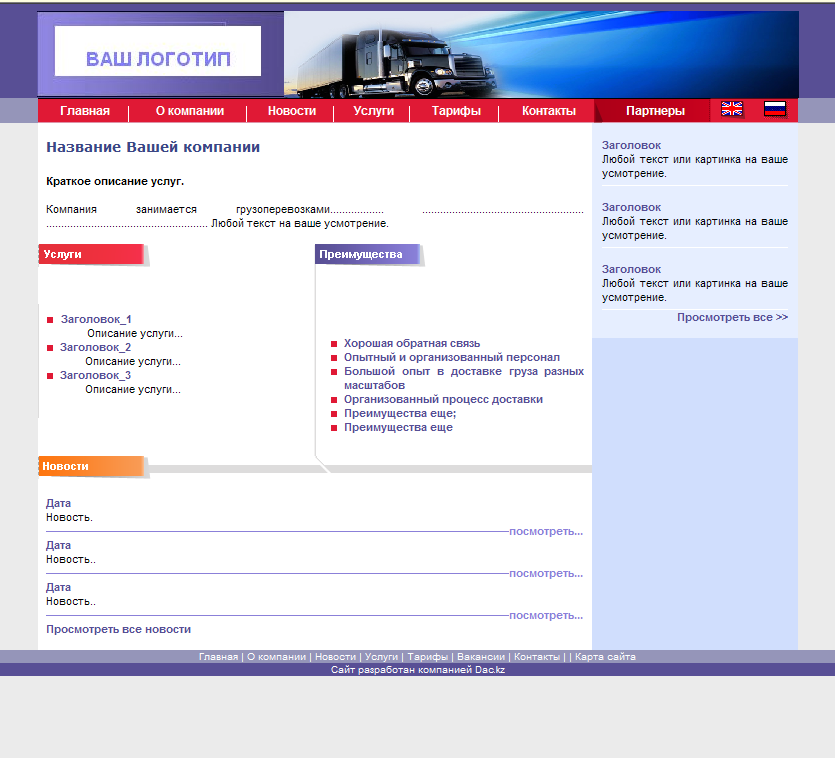Click the Услуги section header
This screenshot has height=758, width=835.
91,254
